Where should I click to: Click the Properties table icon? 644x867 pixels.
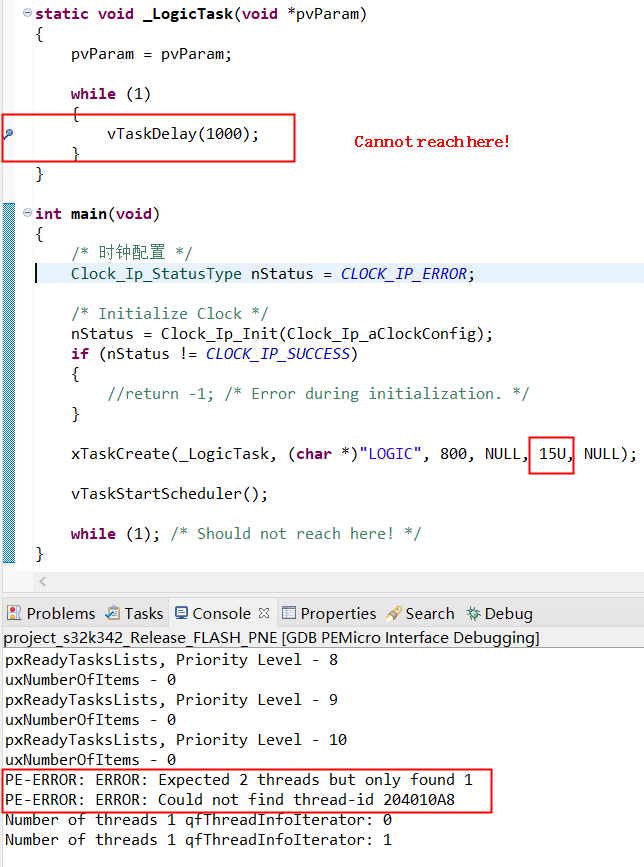point(289,613)
